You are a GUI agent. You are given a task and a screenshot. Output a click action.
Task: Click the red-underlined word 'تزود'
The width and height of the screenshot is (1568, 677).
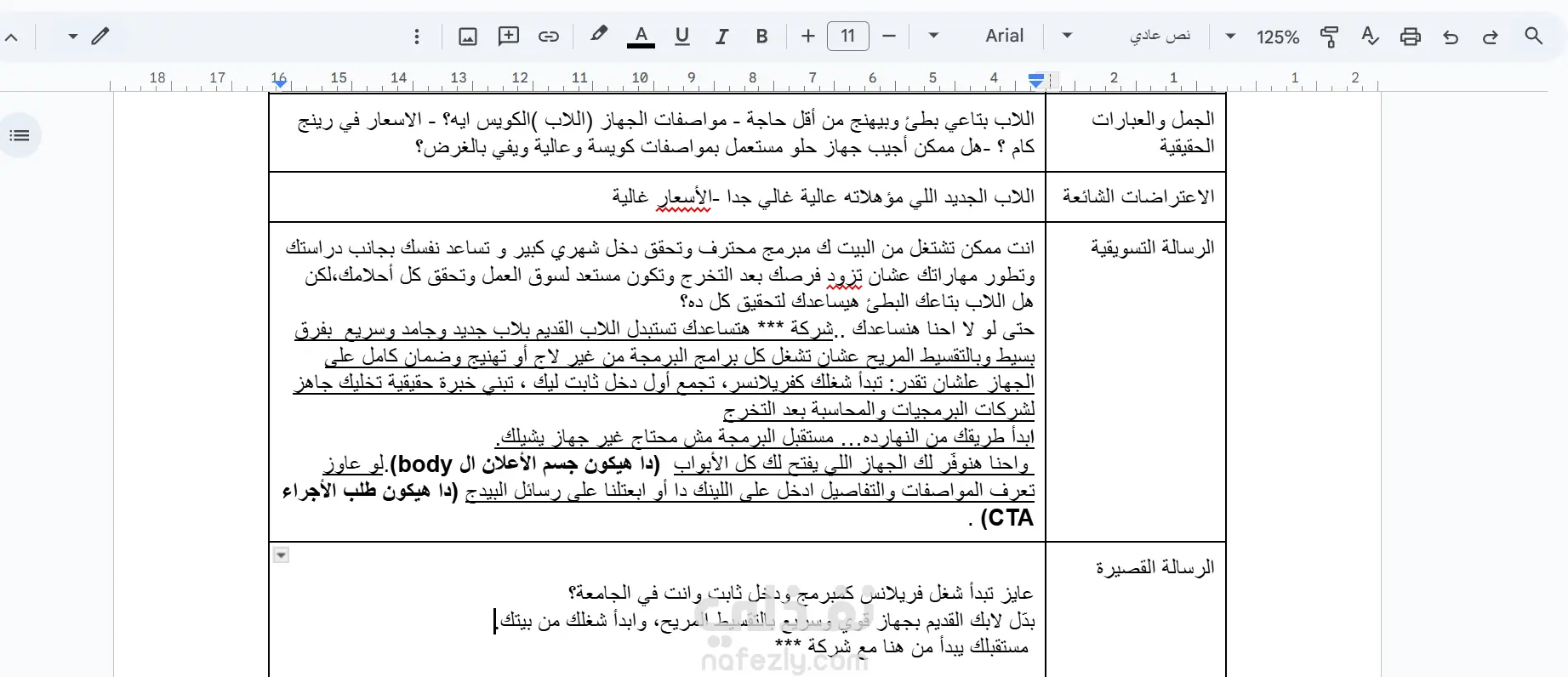pyautogui.click(x=845, y=276)
